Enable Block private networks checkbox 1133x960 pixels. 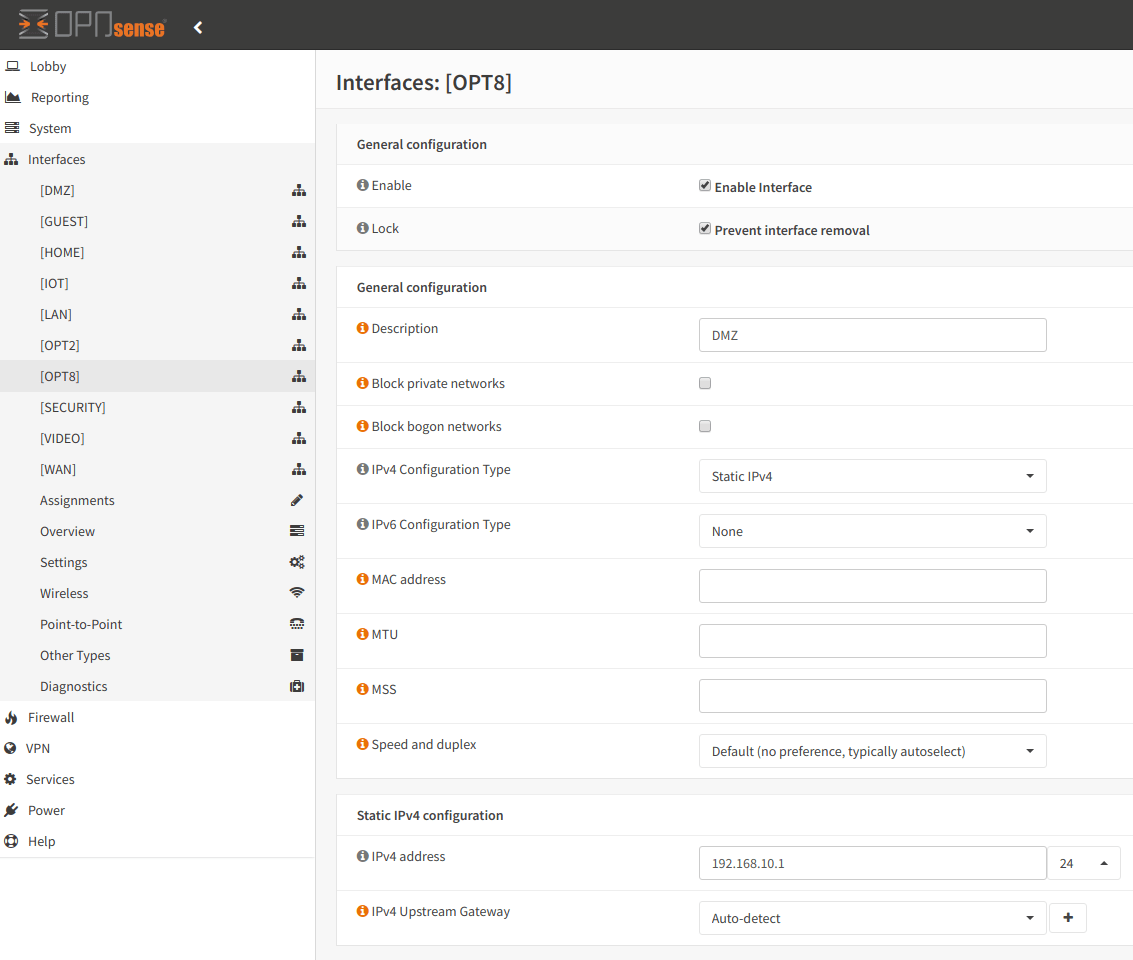tap(705, 383)
